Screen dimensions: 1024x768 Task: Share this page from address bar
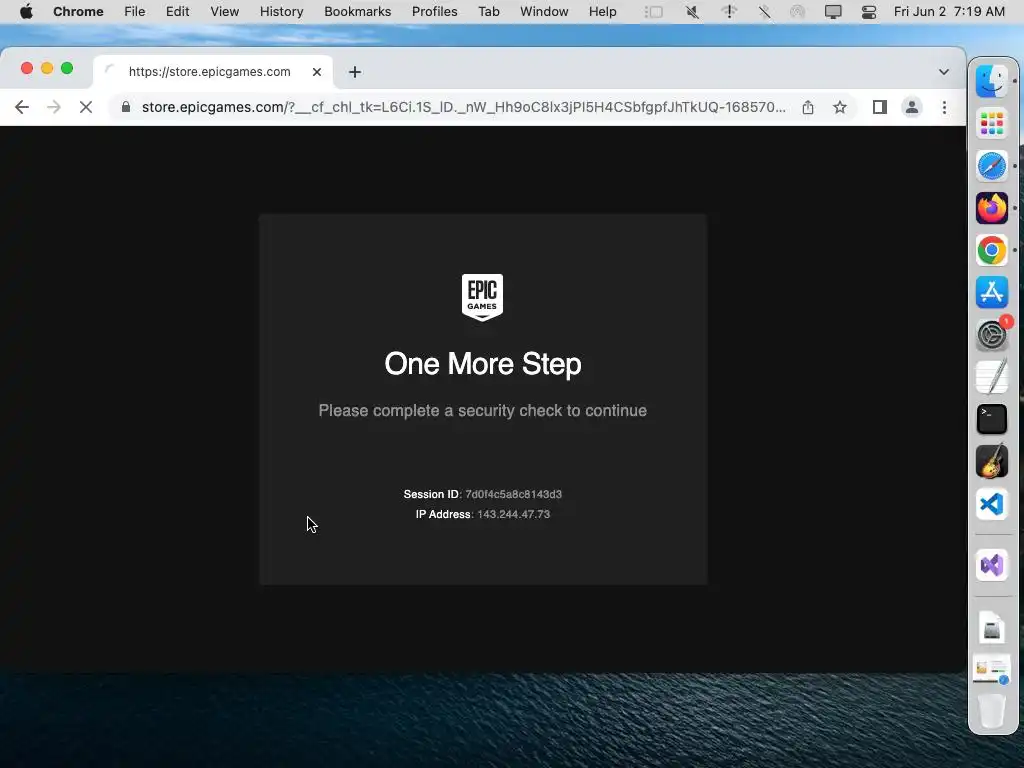808,107
